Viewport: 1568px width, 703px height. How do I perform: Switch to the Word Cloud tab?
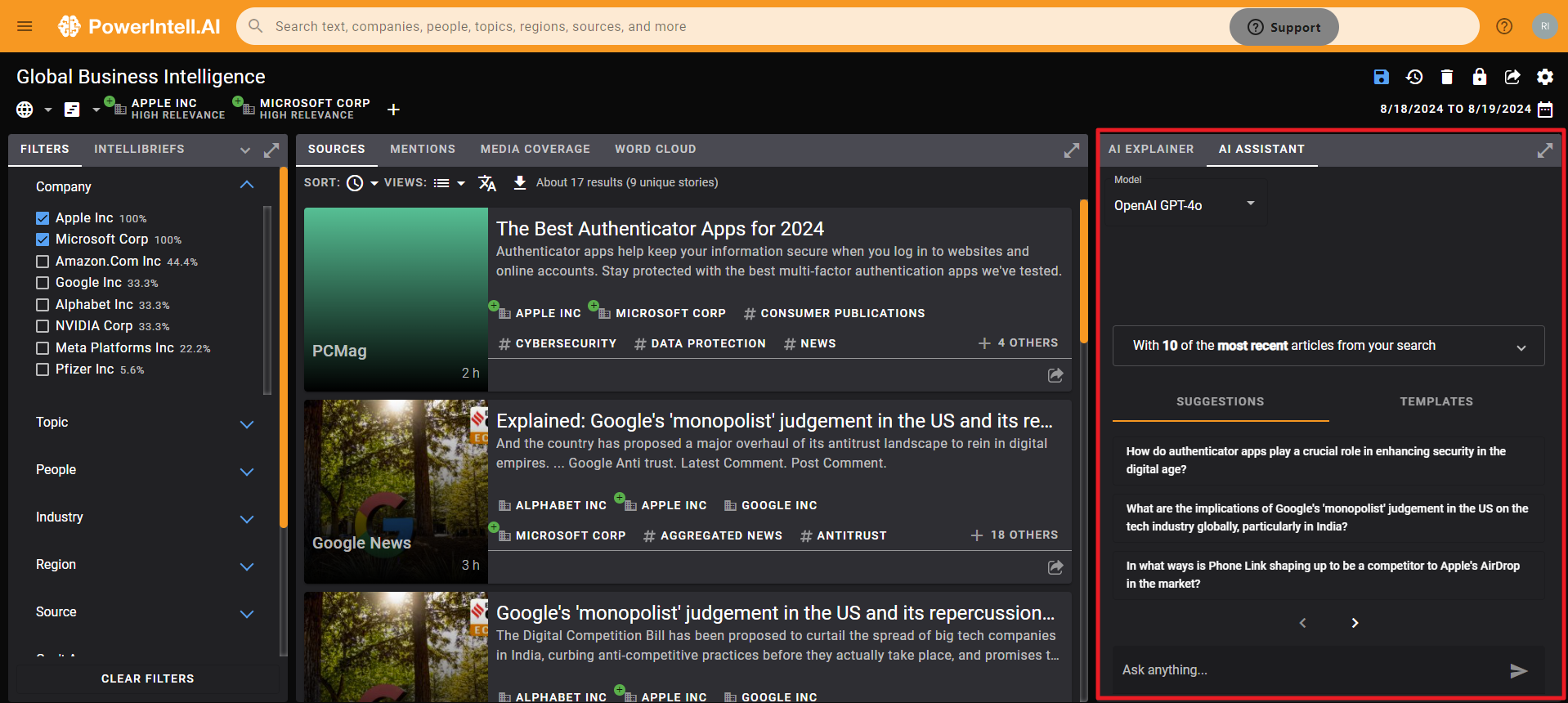tap(656, 150)
